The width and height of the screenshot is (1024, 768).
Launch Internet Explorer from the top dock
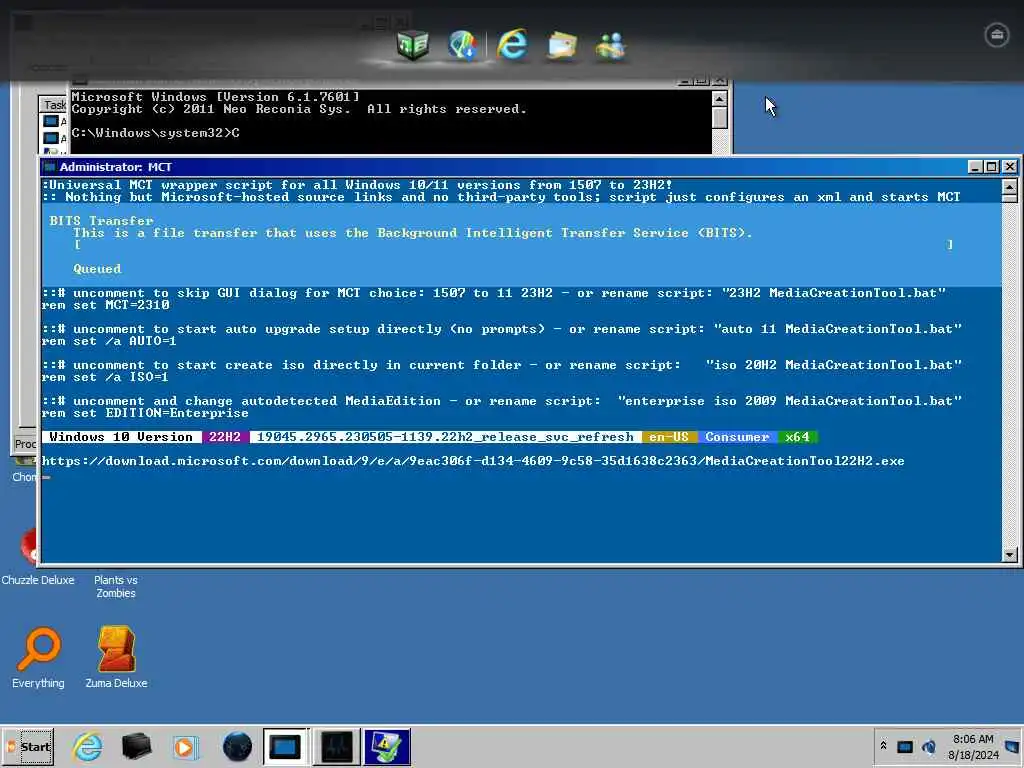pyautogui.click(x=512, y=45)
